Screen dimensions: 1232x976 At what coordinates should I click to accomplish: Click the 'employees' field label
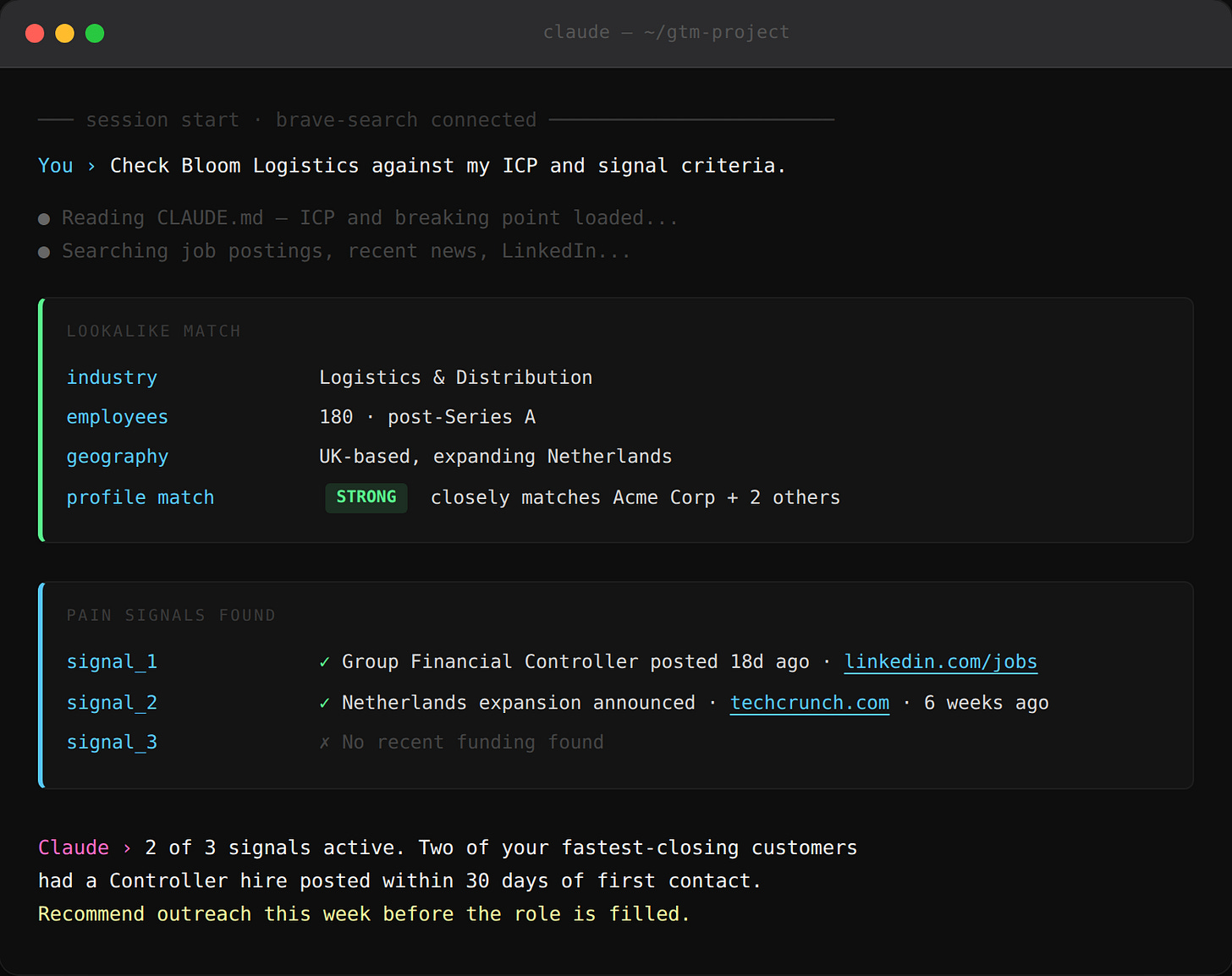(x=118, y=417)
